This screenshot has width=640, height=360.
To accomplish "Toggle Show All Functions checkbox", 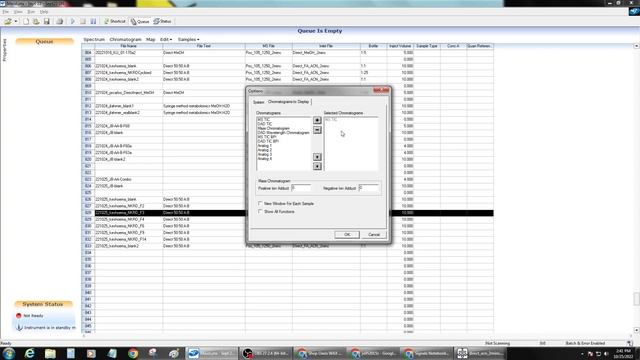I will 260,211.
